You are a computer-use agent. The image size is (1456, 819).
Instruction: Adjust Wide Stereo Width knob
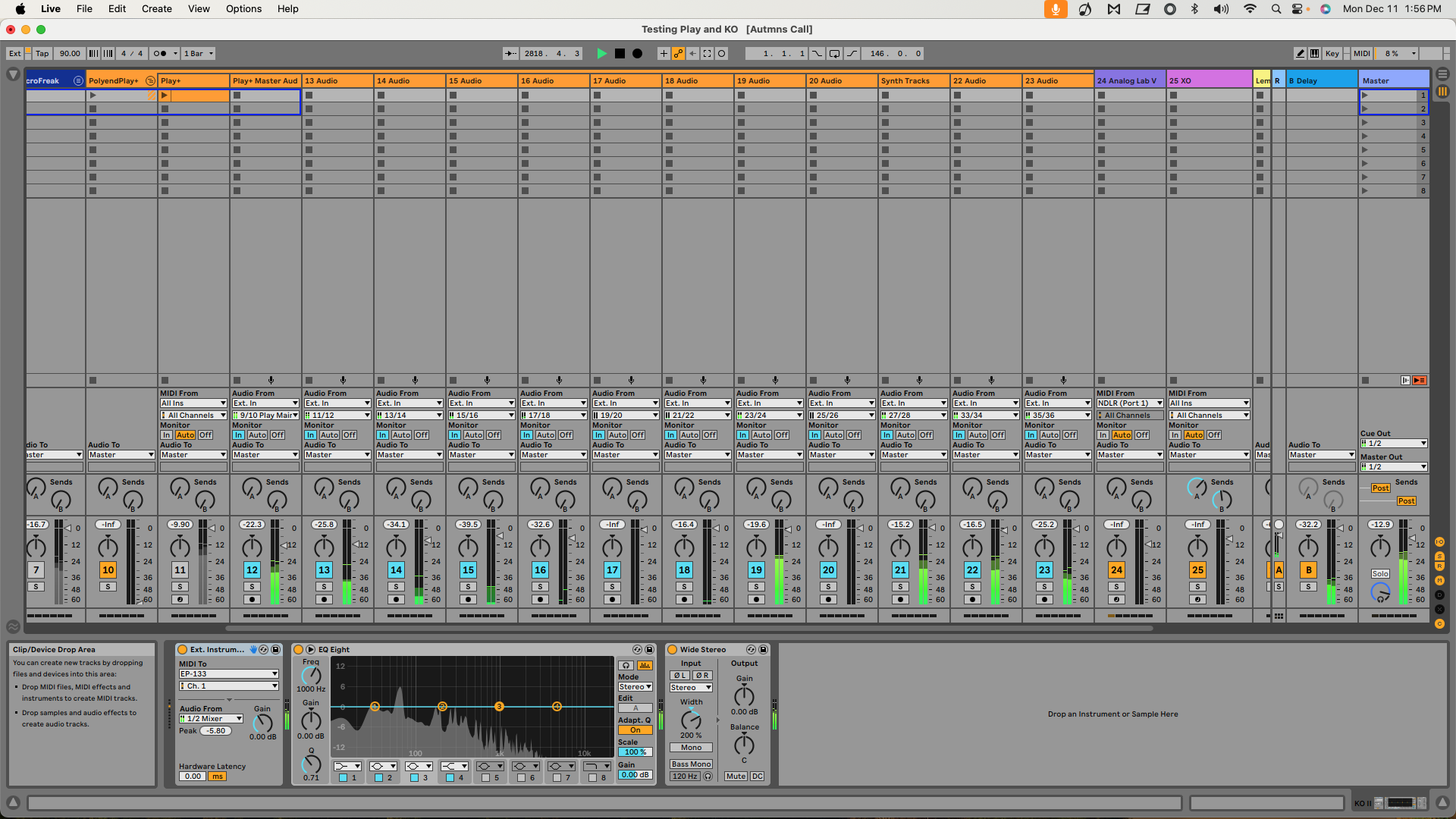pyautogui.click(x=691, y=720)
